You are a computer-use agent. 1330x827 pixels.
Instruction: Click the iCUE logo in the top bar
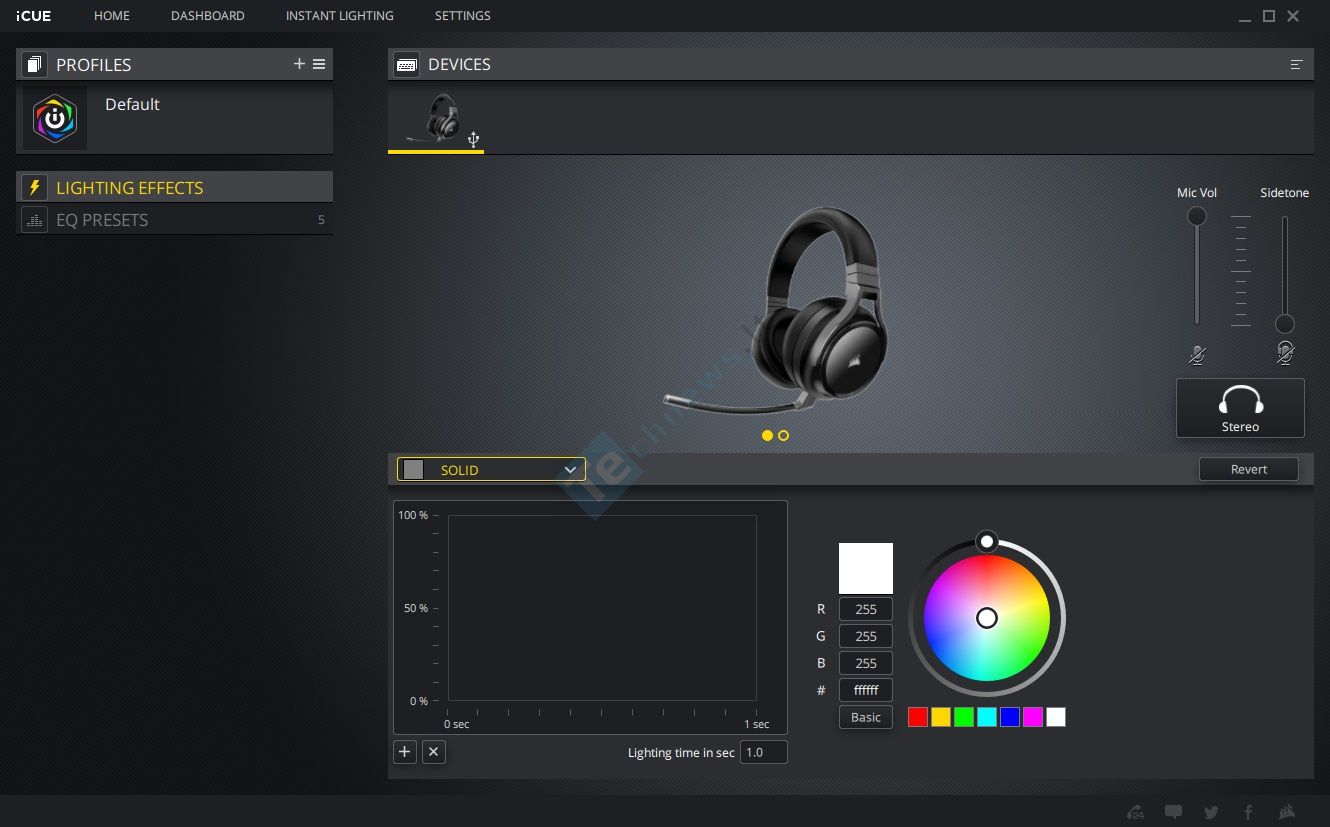[x=34, y=16]
